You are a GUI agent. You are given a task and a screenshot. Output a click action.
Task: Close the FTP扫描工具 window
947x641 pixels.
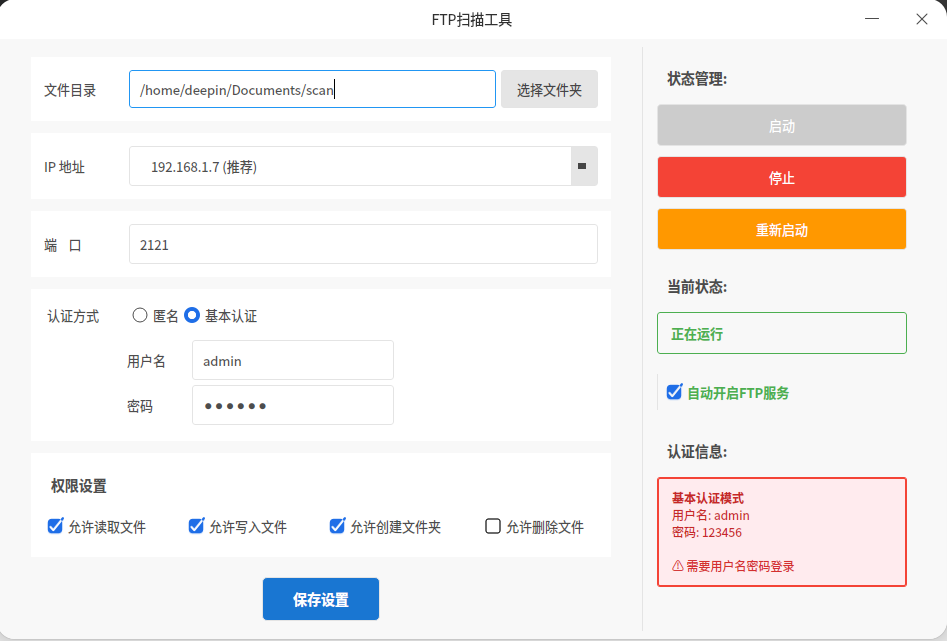click(922, 19)
